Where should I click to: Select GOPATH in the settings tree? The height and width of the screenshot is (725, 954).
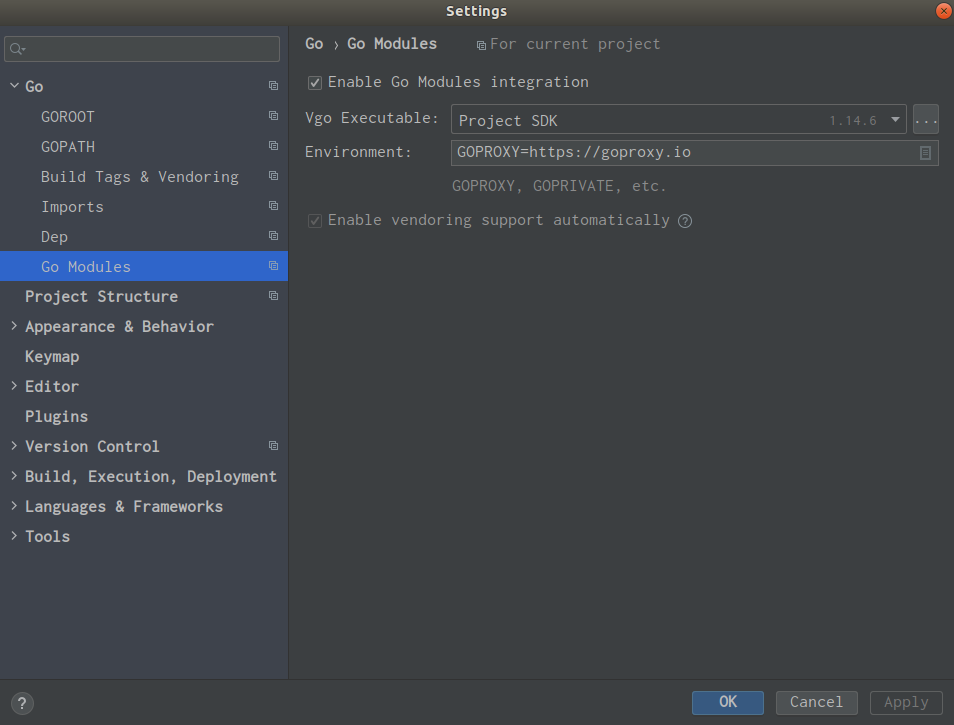click(x=68, y=146)
